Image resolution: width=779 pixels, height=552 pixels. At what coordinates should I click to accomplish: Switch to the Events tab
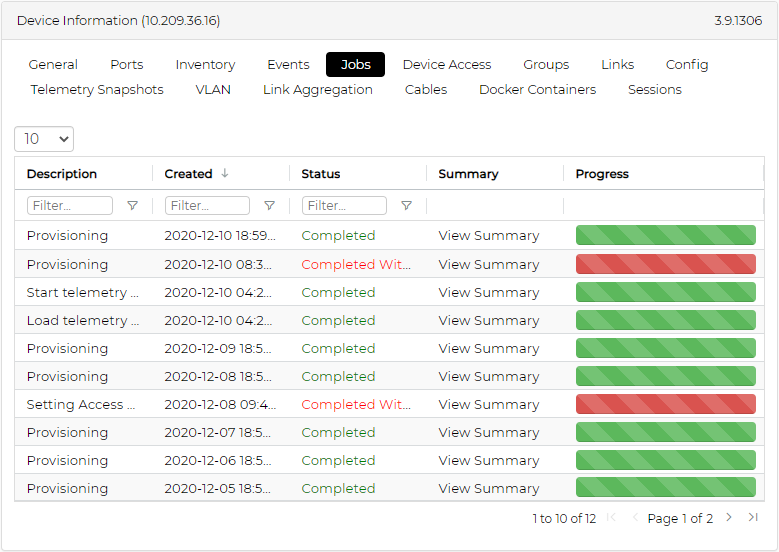tap(288, 65)
